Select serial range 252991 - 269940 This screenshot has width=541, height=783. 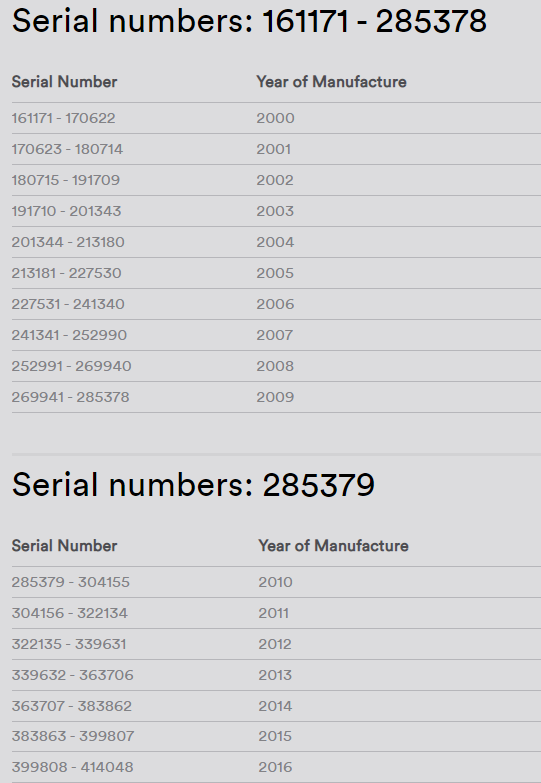[x=71, y=366]
